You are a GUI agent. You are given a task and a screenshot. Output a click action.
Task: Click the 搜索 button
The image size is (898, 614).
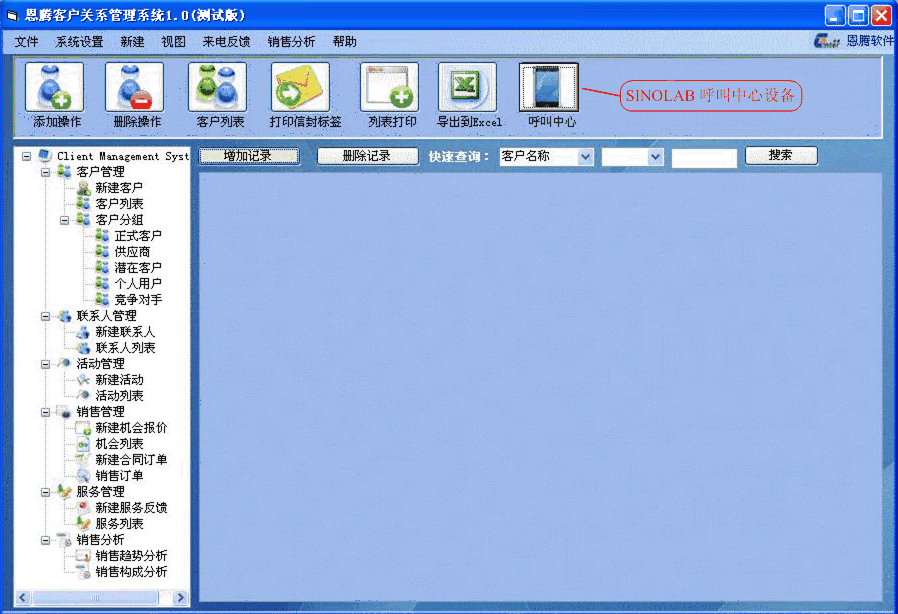click(781, 155)
